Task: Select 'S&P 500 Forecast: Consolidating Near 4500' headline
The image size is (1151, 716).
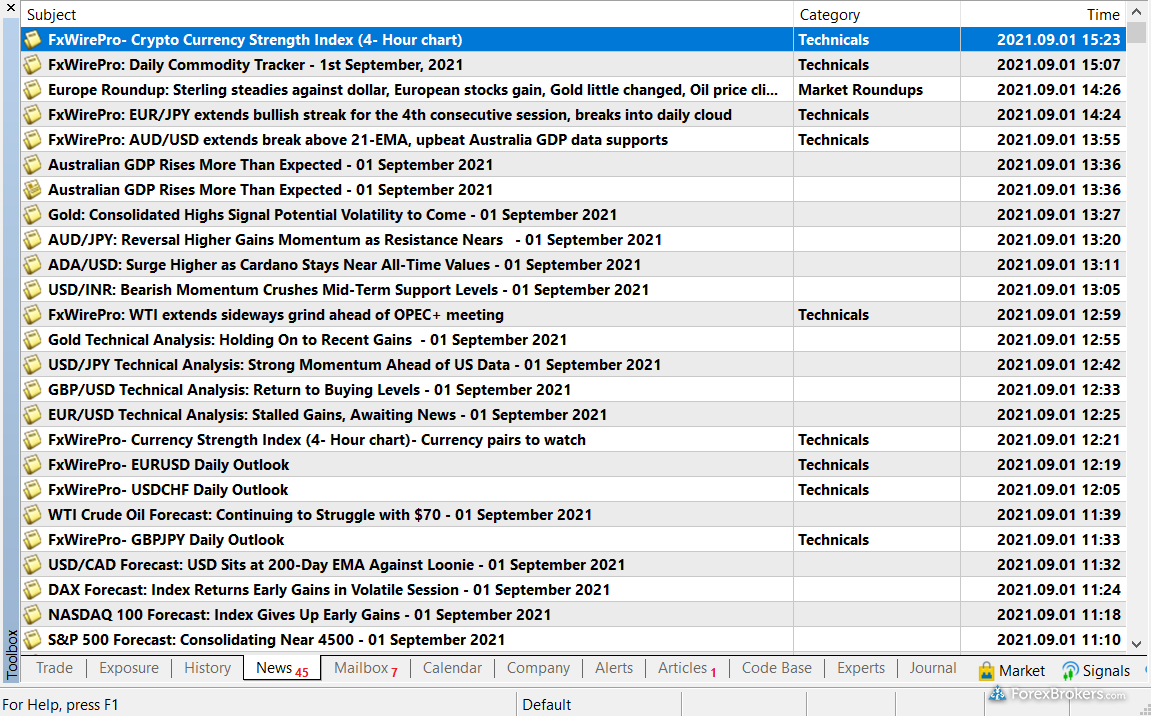Action: coord(276,640)
